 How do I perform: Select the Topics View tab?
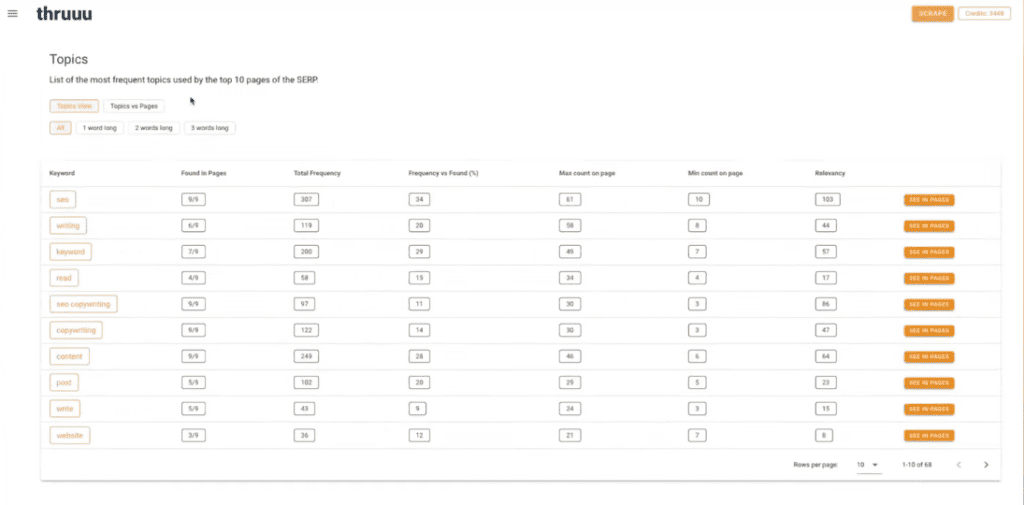click(74, 106)
